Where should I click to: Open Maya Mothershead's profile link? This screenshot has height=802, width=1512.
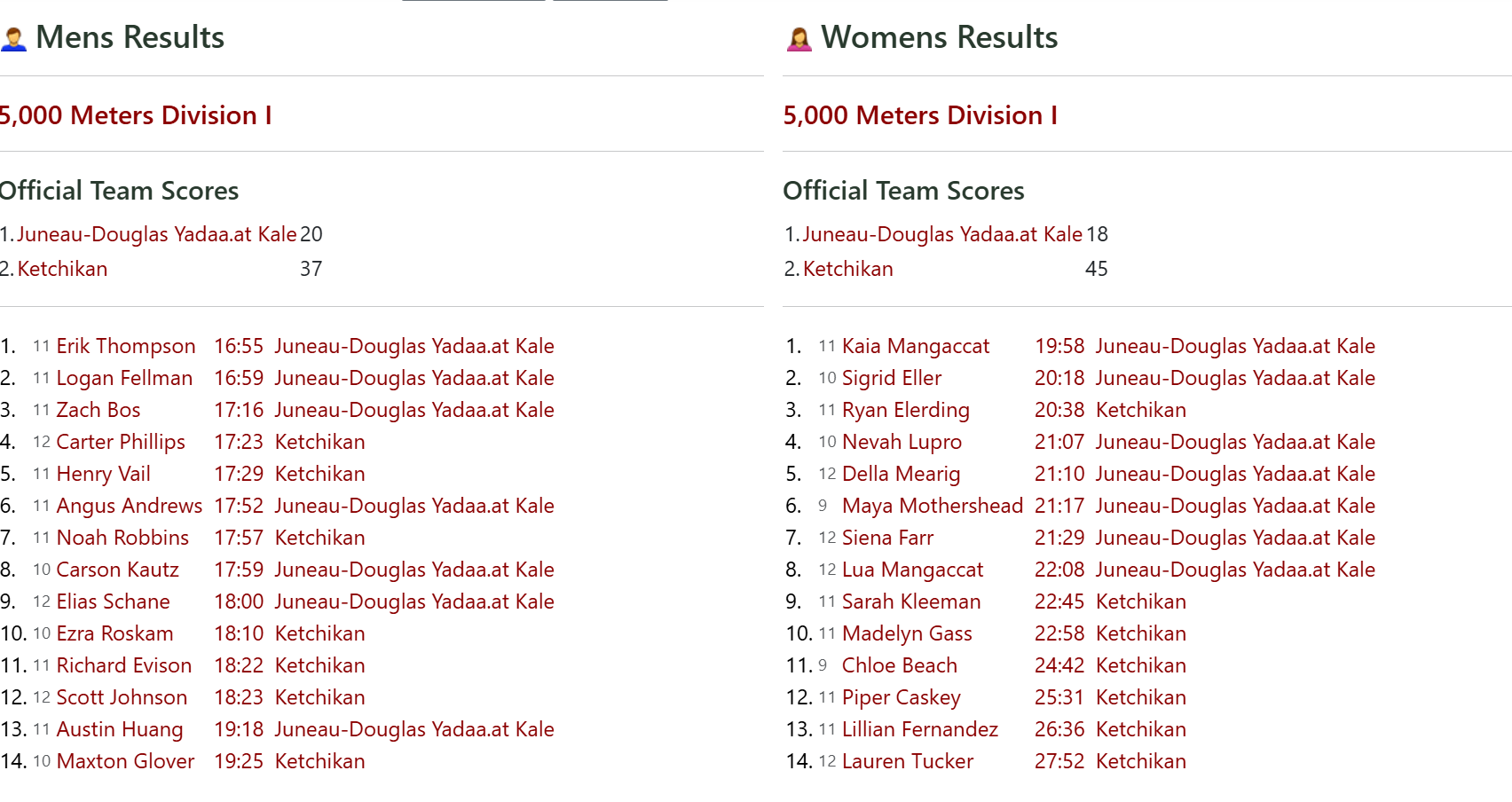(932, 506)
